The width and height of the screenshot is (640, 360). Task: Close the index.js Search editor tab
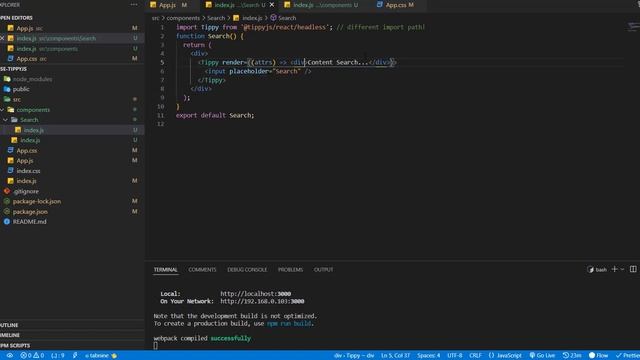click(272, 5)
